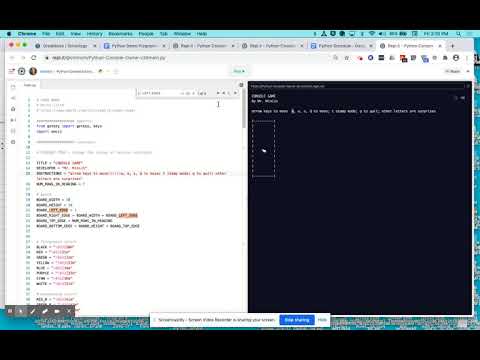Open the Files sidebar icon
480x360 pixels.
[x=13, y=87]
